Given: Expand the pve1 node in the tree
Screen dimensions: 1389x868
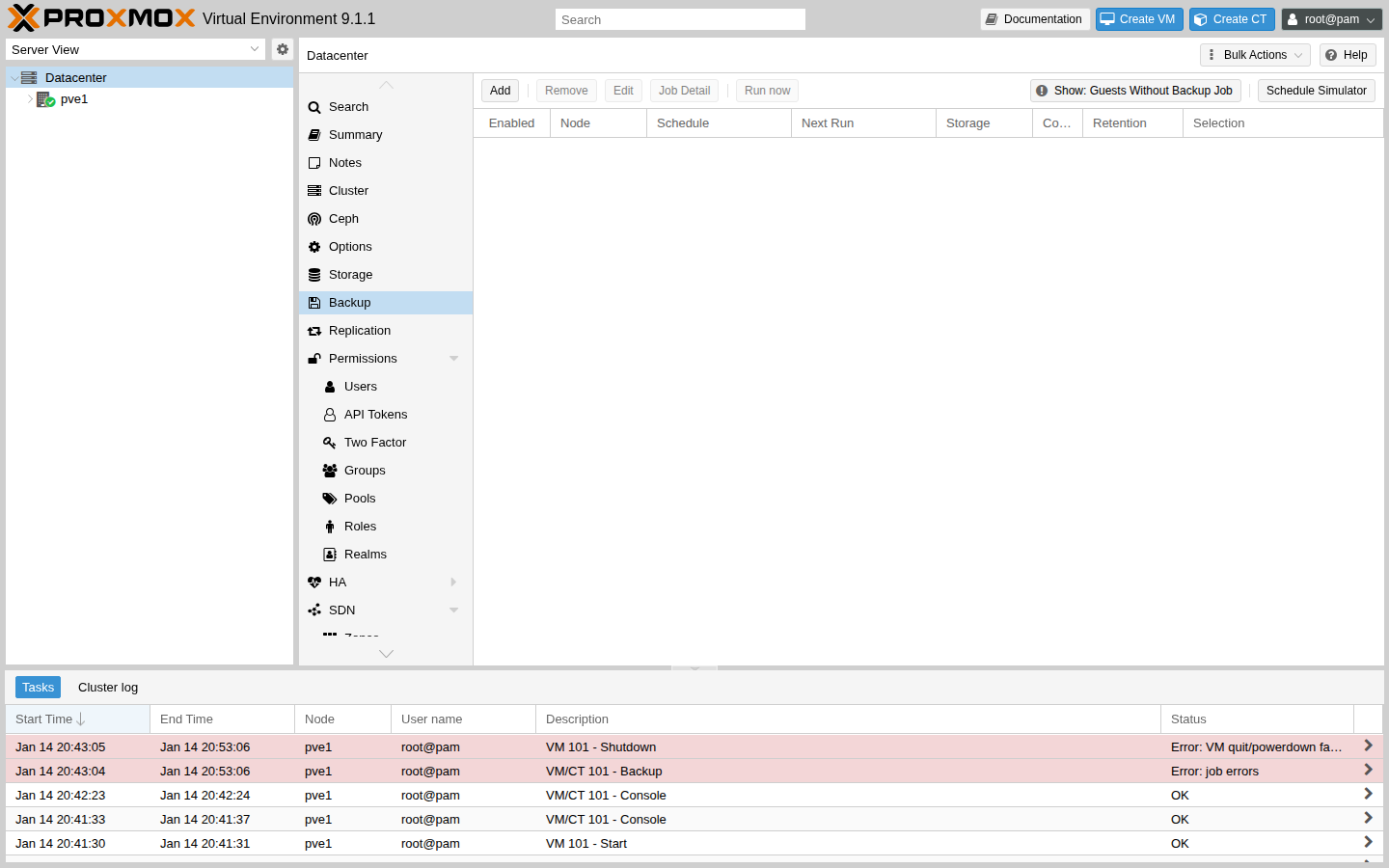Looking at the screenshot, I should pyautogui.click(x=30, y=99).
